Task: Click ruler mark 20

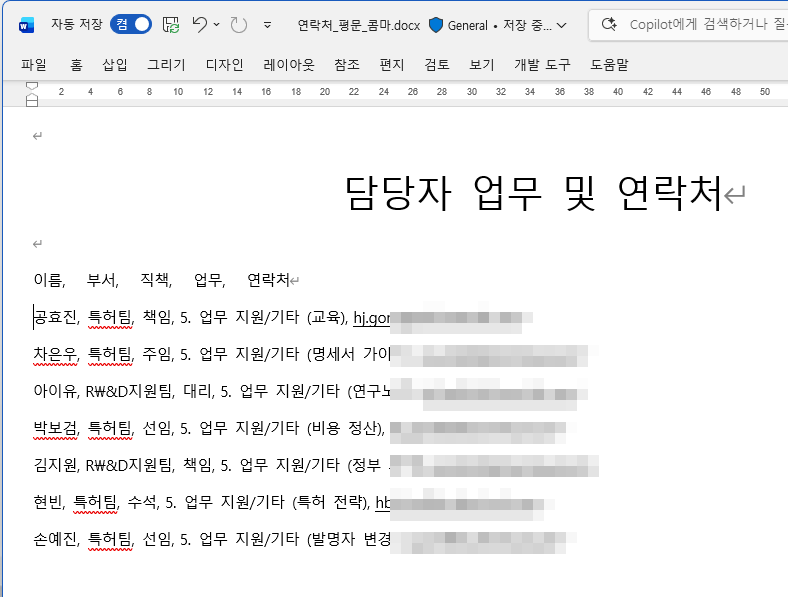Action: [325, 91]
